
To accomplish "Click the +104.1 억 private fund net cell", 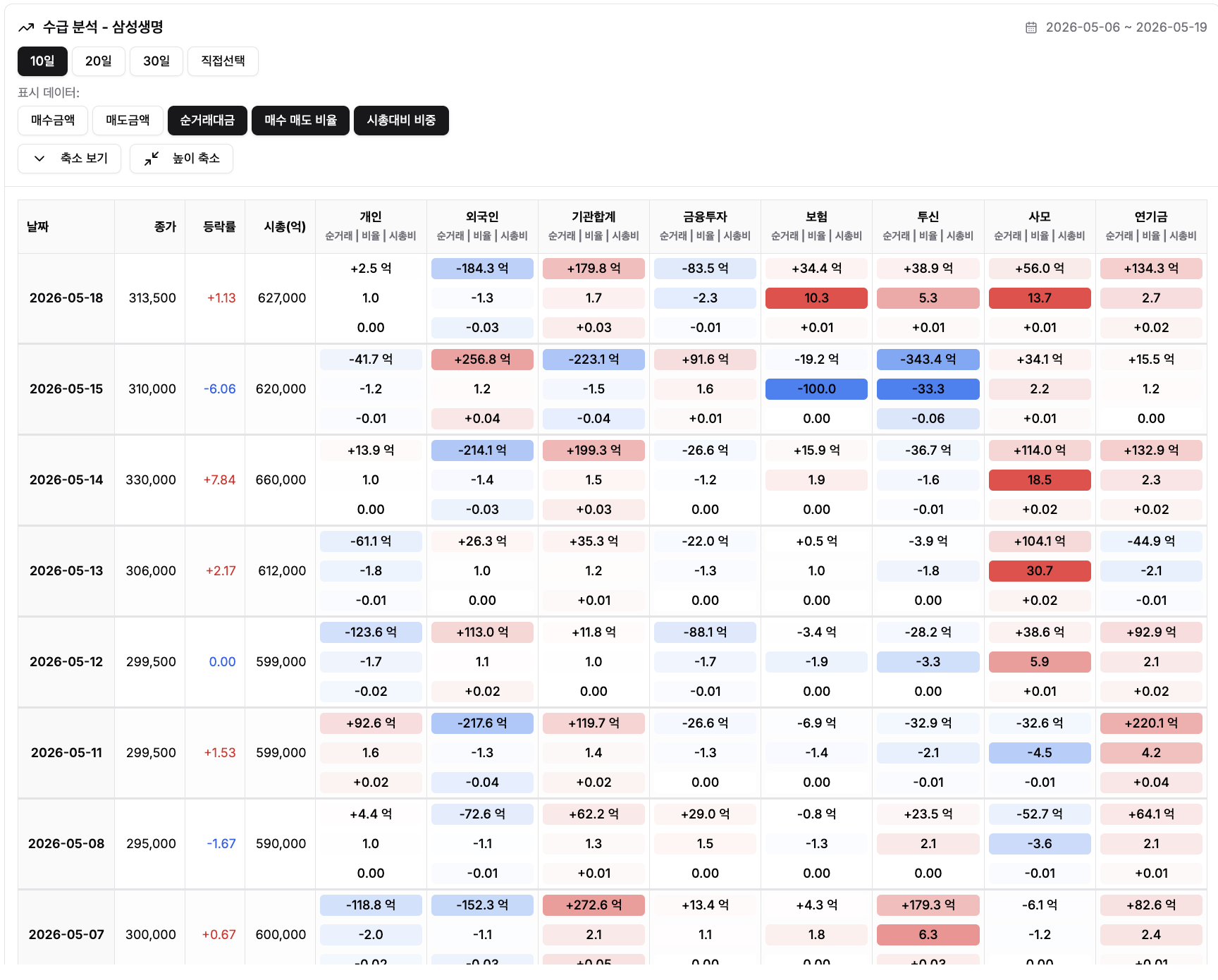I will [x=1040, y=541].
